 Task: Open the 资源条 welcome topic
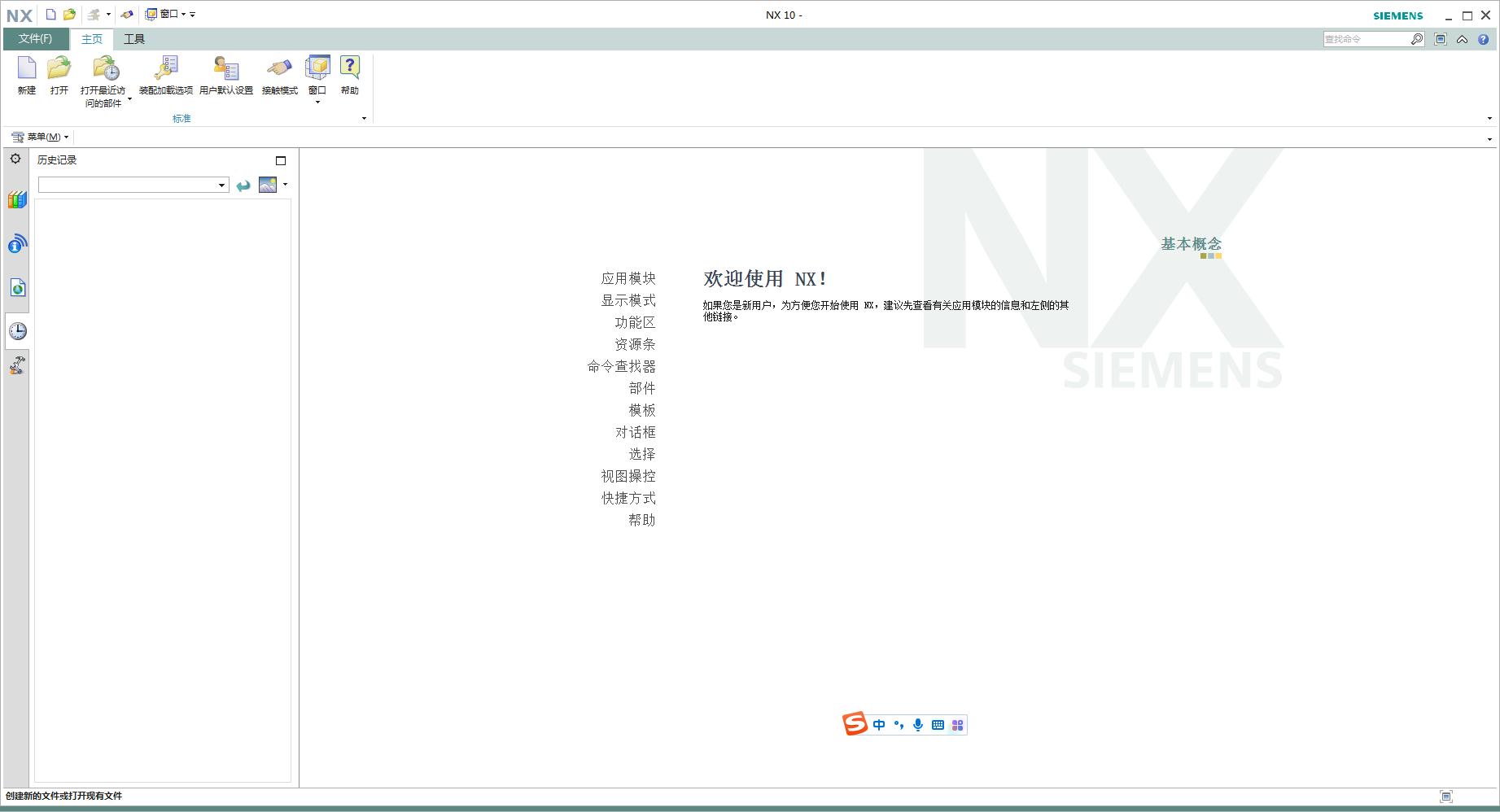635,344
